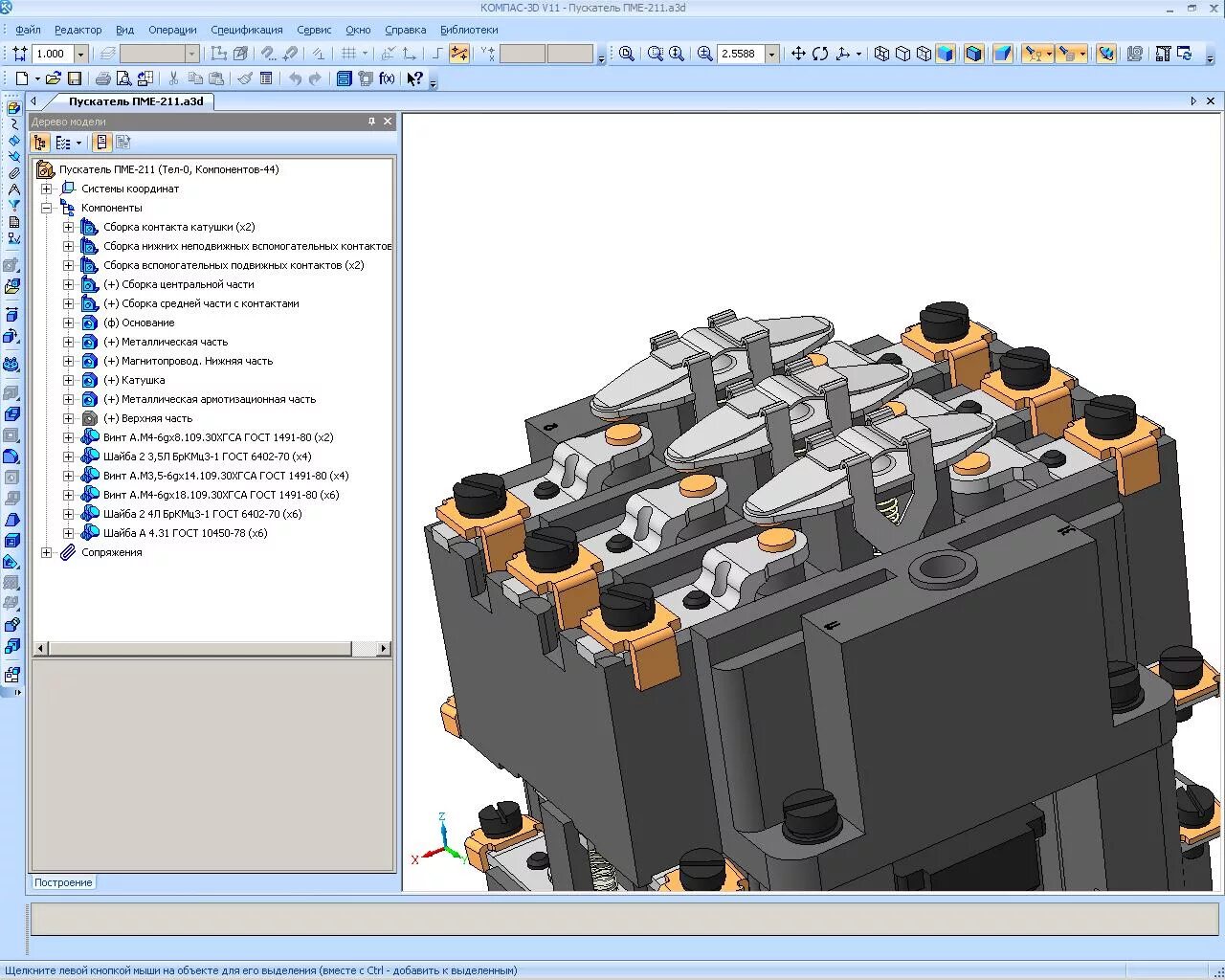Viewport: 1225px width, 980px height.
Task: Open the Редактор menu
Action: (x=78, y=30)
